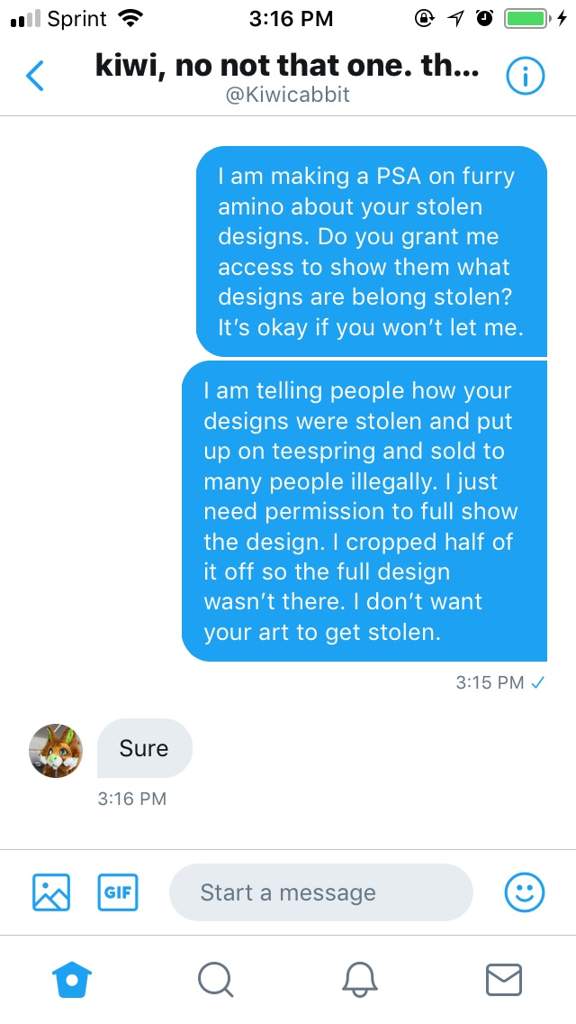Attach a photo with image icon
576x1024 pixels.
(51, 892)
